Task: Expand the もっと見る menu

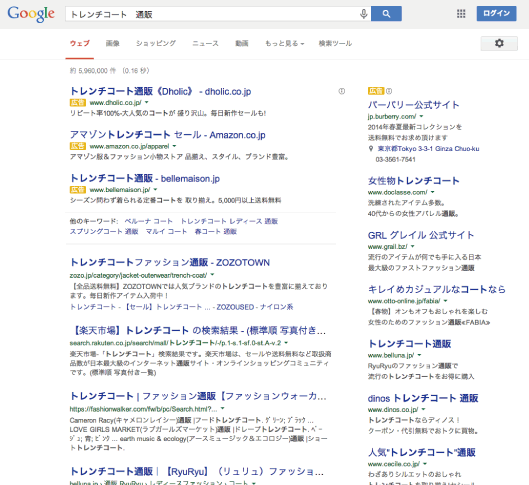Action: [x=284, y=43]
